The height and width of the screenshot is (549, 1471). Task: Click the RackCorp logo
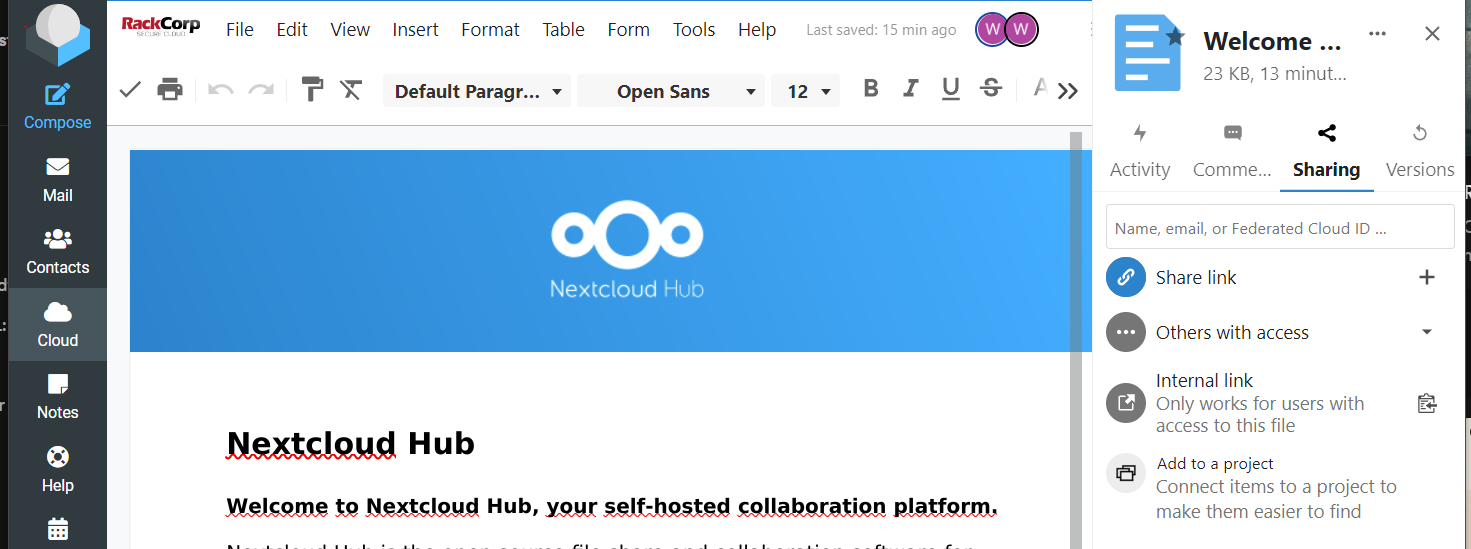point(160,27)
